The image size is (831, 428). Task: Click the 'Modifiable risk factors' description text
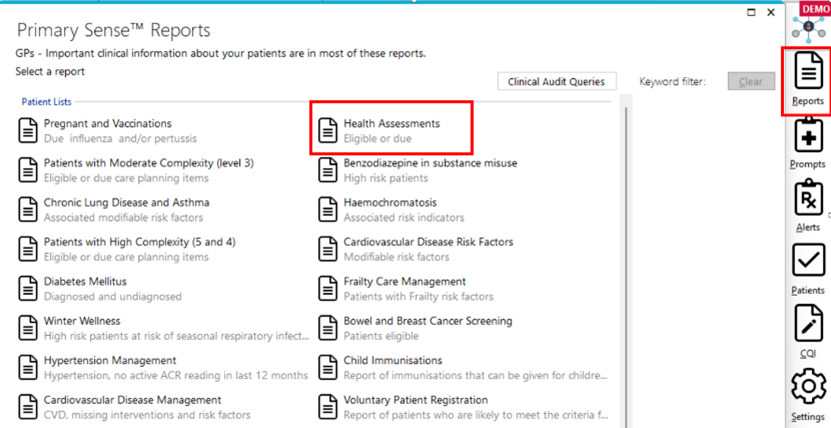pyautogui.click(x=396, y=257)
